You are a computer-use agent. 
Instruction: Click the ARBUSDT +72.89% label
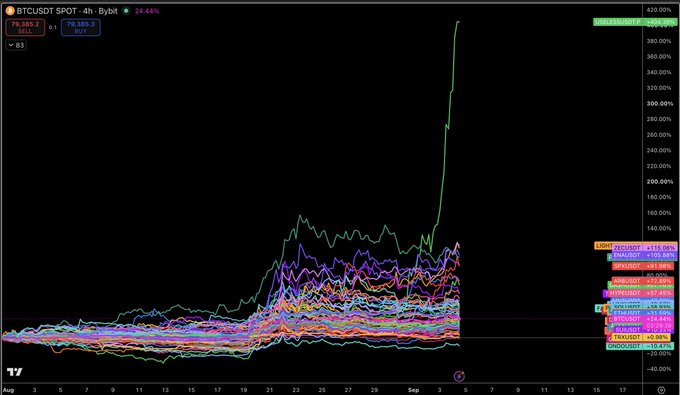pos(643,281)
